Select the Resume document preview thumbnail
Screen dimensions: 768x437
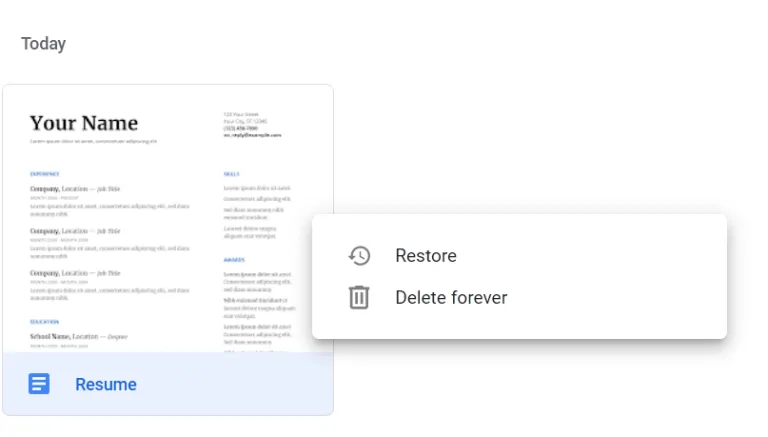tap(168, 218)
